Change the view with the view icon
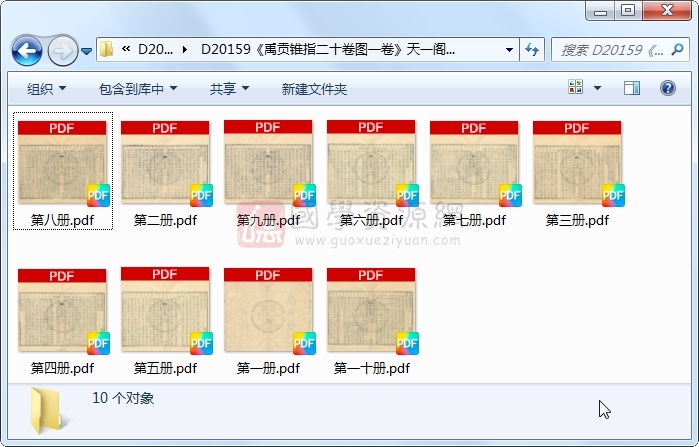The image size is (699, 447). [x=576, y=87]
